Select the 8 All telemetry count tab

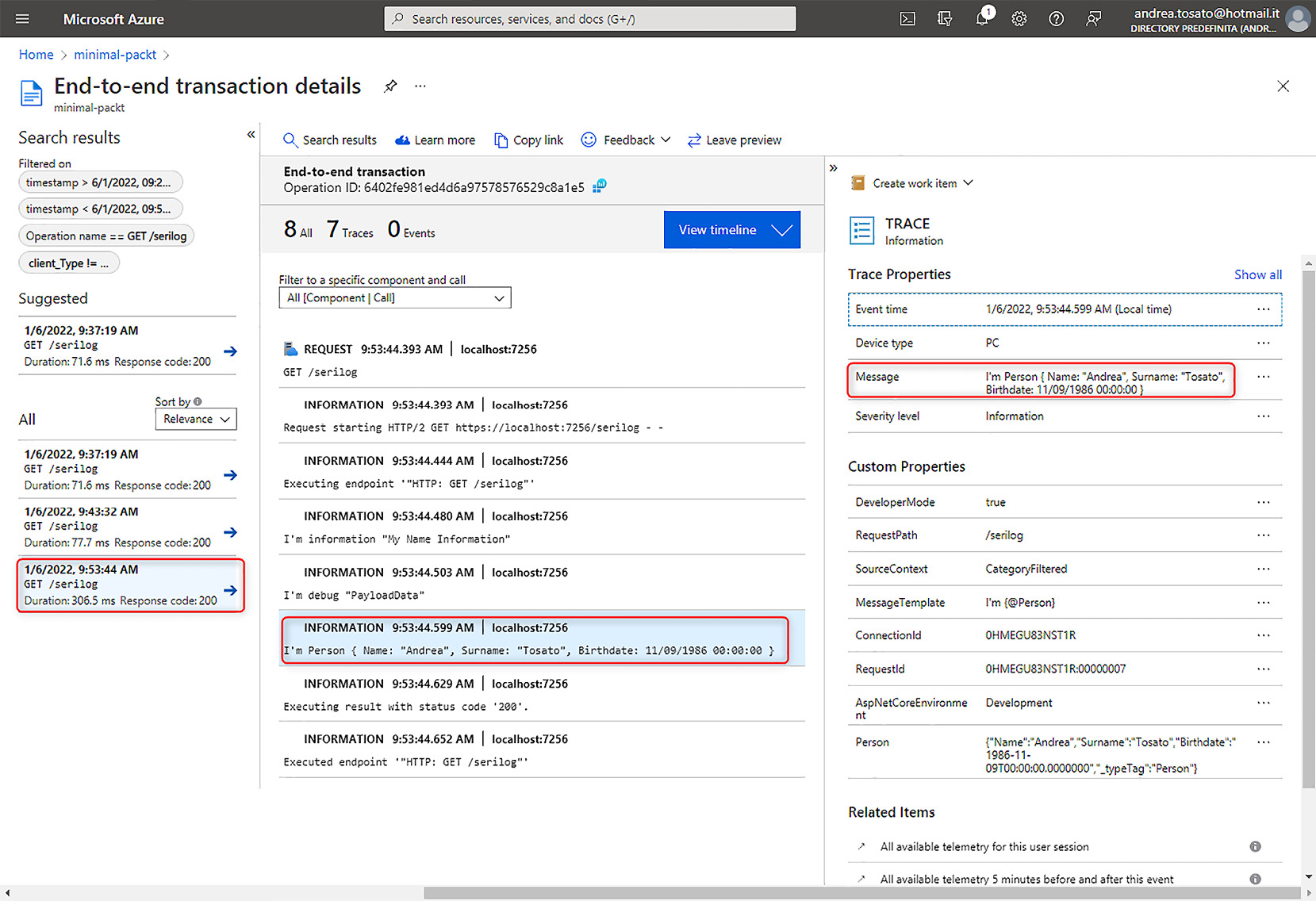(x=297, y=230)
